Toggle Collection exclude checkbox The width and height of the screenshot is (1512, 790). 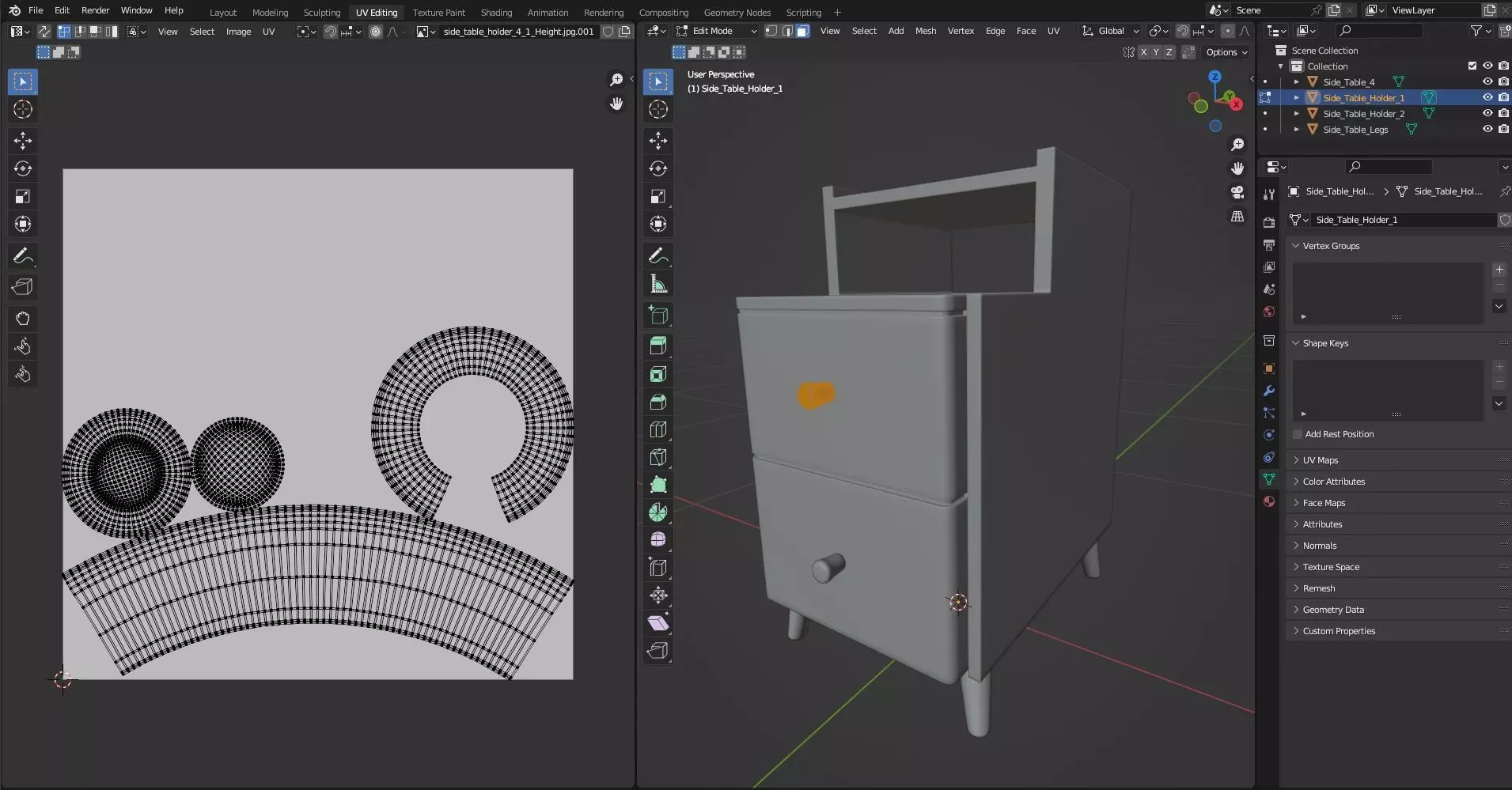click(x=1472, y=66)
